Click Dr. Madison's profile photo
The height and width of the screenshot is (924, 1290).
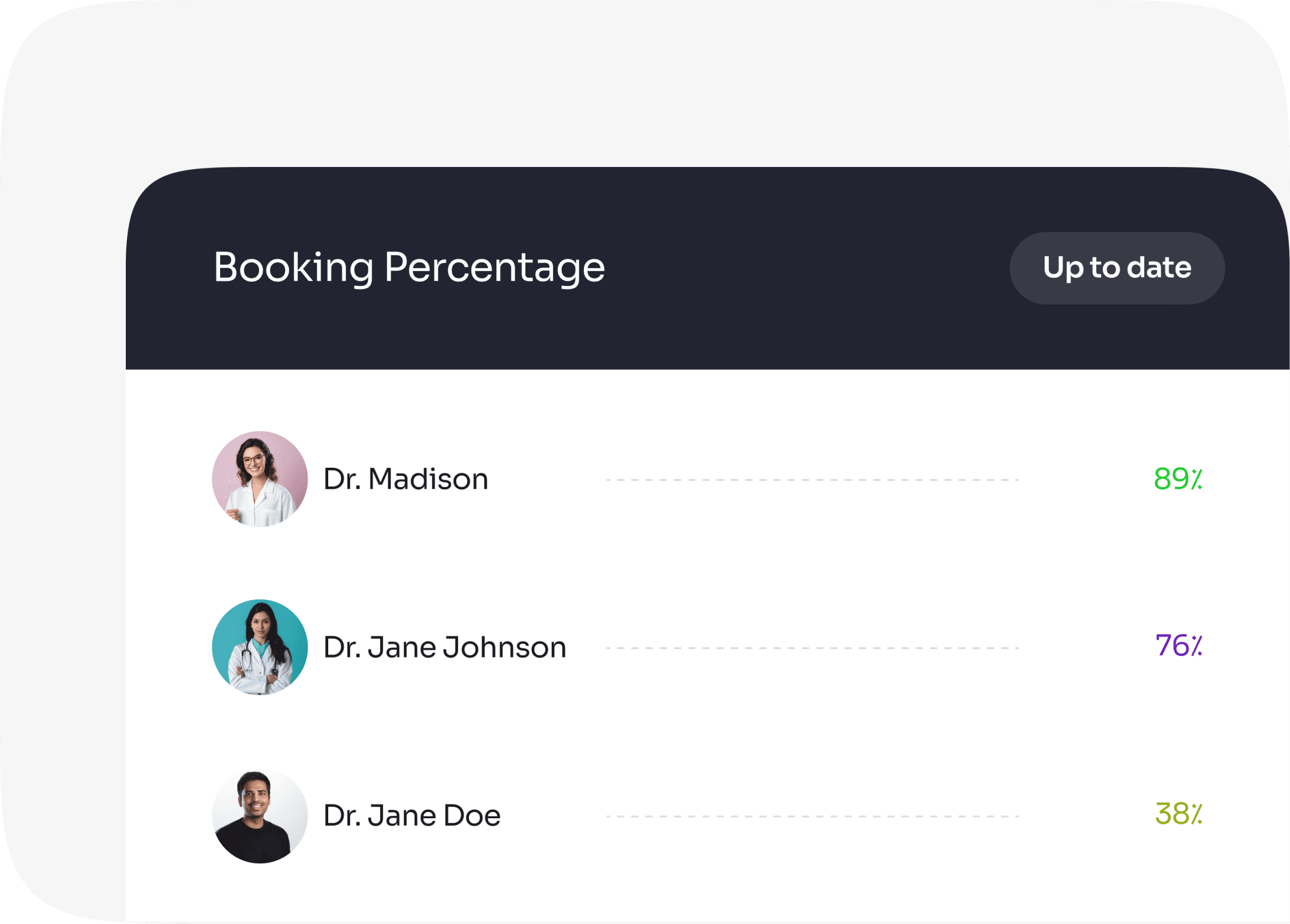[260, 479]
